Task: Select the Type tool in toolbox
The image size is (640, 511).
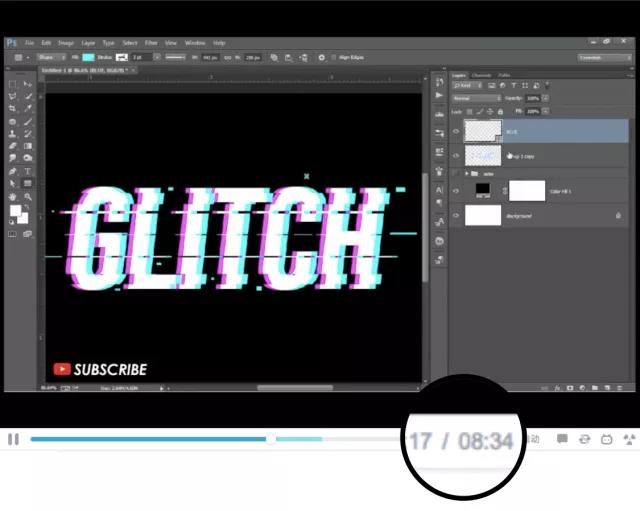Action: pyautogui.click(x=28, y=171)
